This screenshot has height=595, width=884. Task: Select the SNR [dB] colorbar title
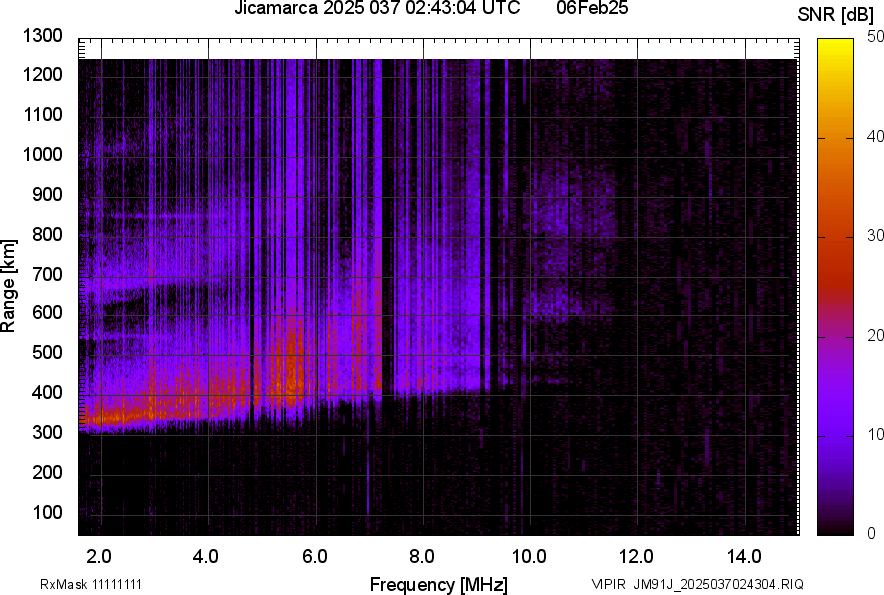pos(836,14)
